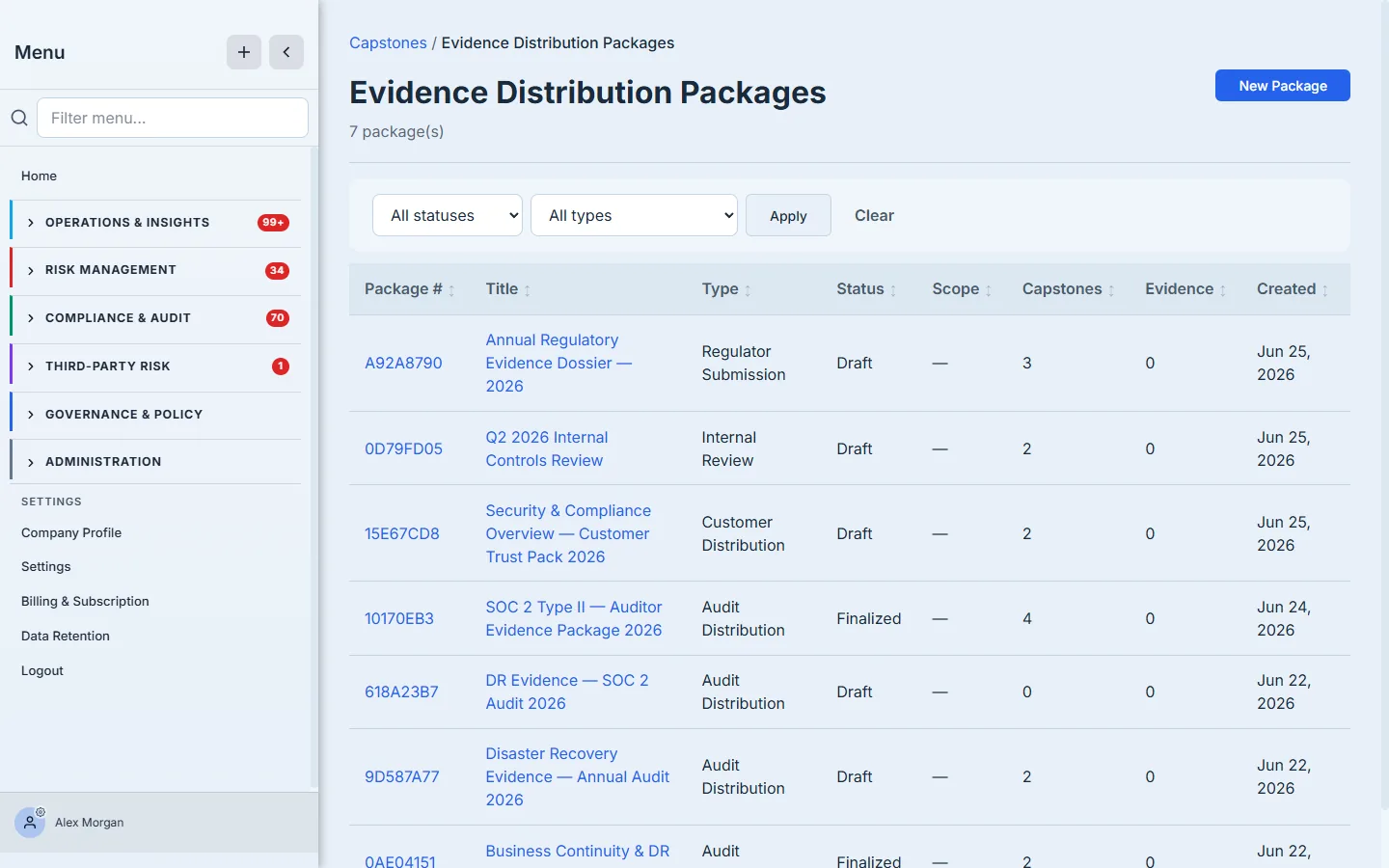Open package 9D587A77
The image size is (1389, 868).
[402, 776]
